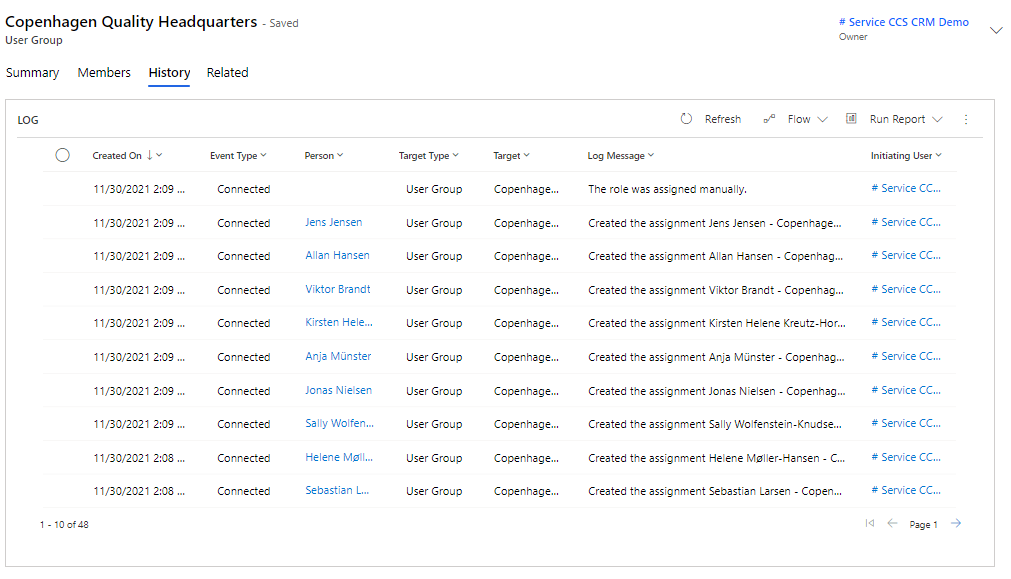Open the # Service CCS CRM Demo owner link
1011x579 pixels.
pos(903,22)
